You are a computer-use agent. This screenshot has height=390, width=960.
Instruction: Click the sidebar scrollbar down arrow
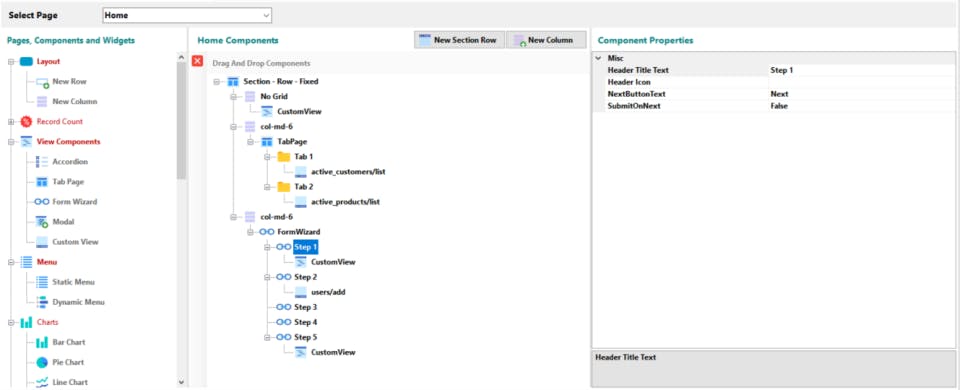(181, 382)
